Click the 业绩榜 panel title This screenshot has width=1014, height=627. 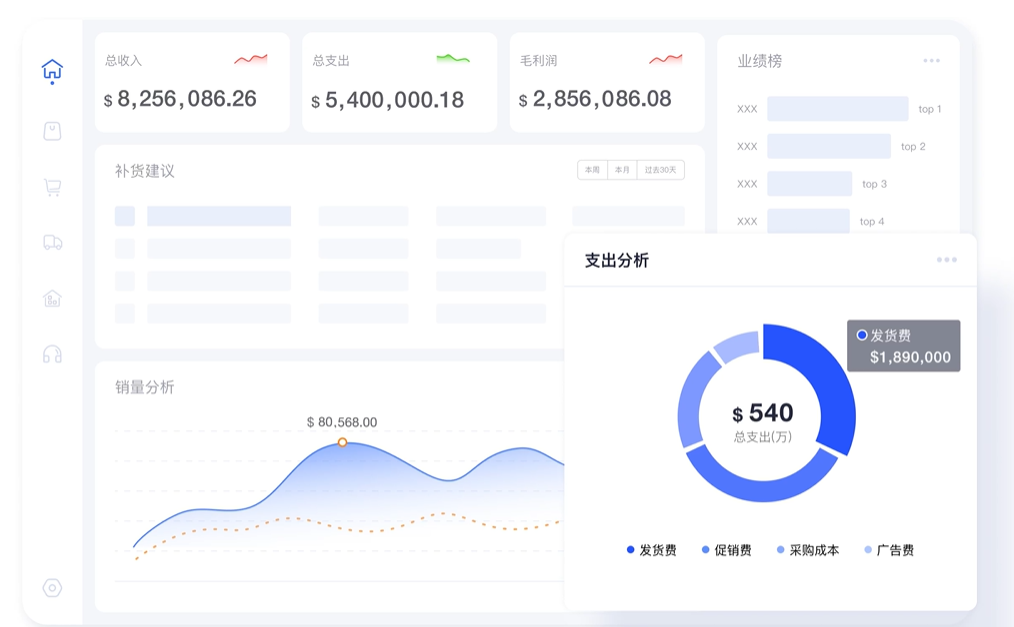(760, 61)
